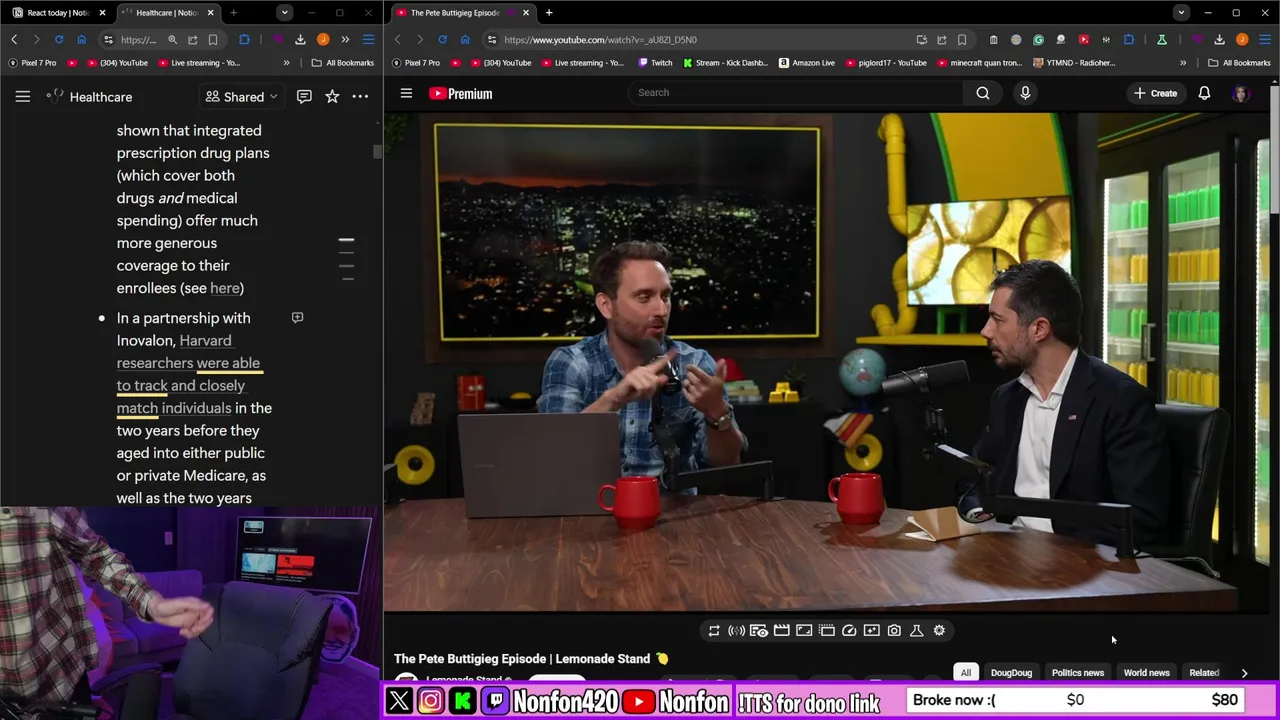Open Twitch bookmark in bookmarks bar
1280x720 pixels.
click(x=655, y=63)
